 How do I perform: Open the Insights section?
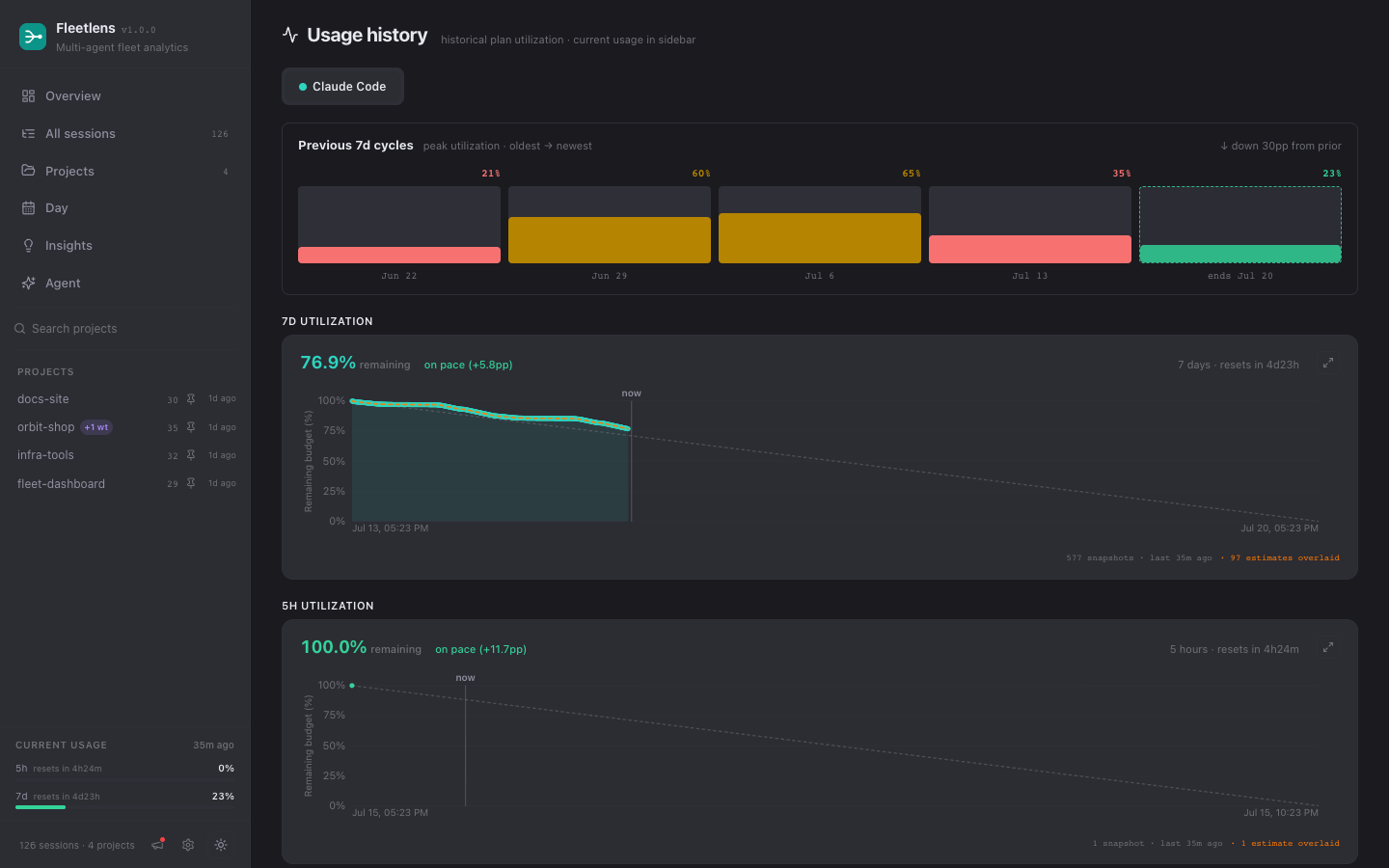(125, 246)
